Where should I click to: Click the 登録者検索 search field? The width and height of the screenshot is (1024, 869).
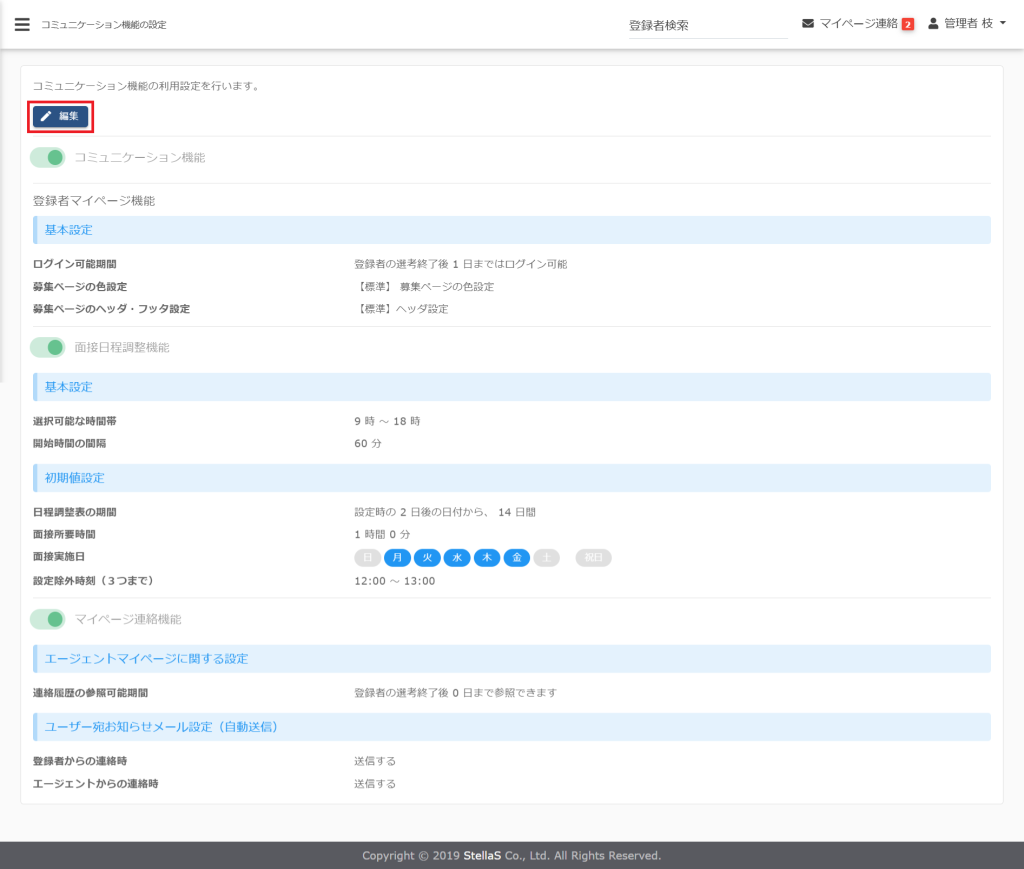point(707,26)
